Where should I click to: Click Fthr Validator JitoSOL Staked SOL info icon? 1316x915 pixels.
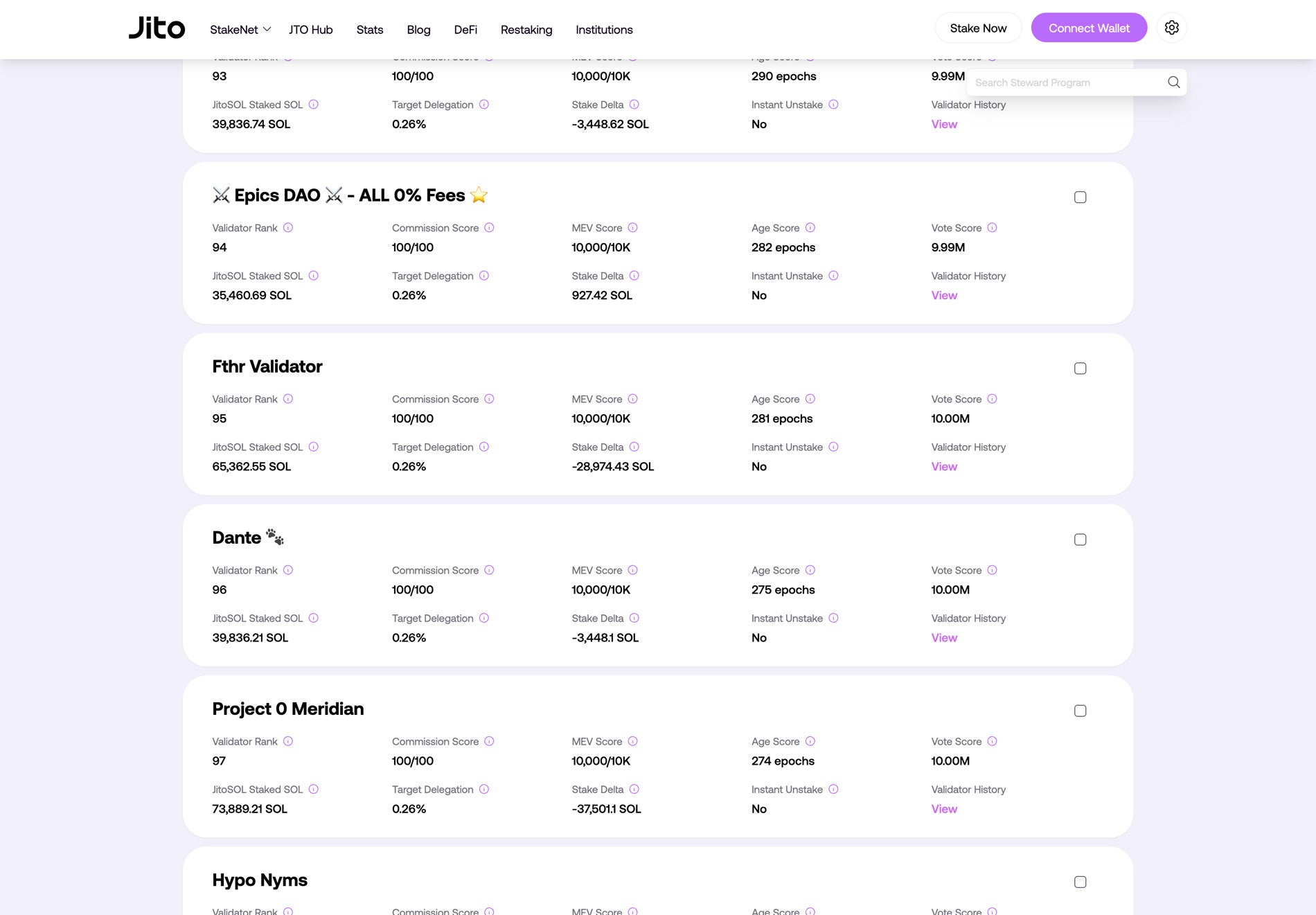coord(313,447)
